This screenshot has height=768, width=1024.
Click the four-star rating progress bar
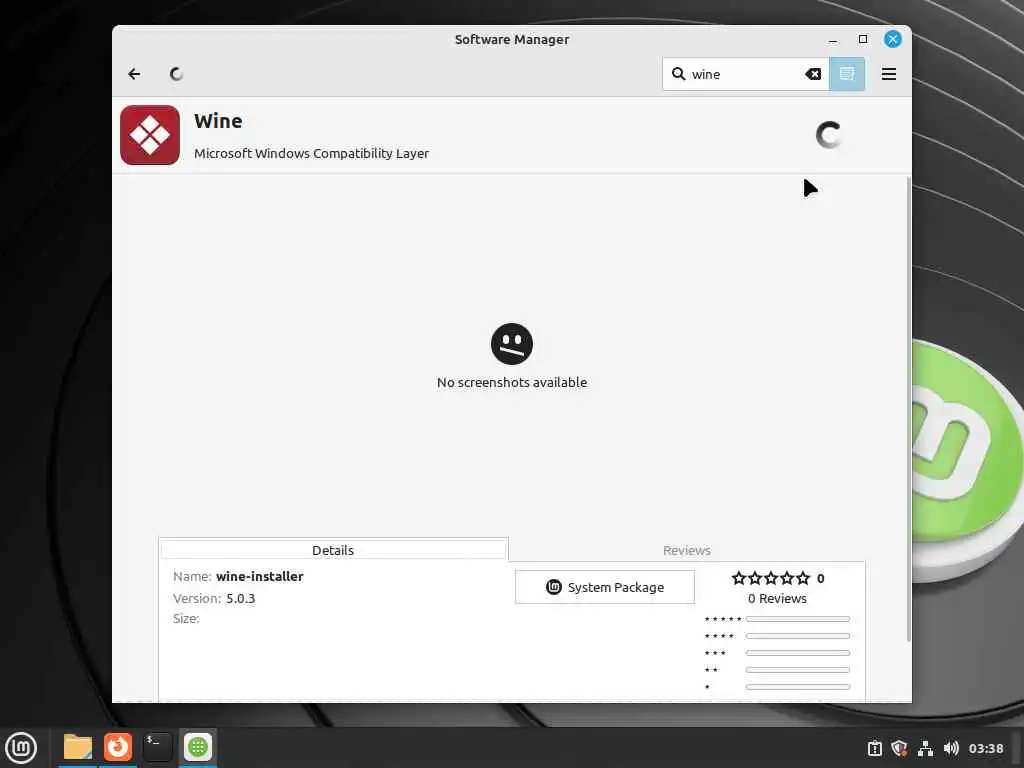coord(798,635)
